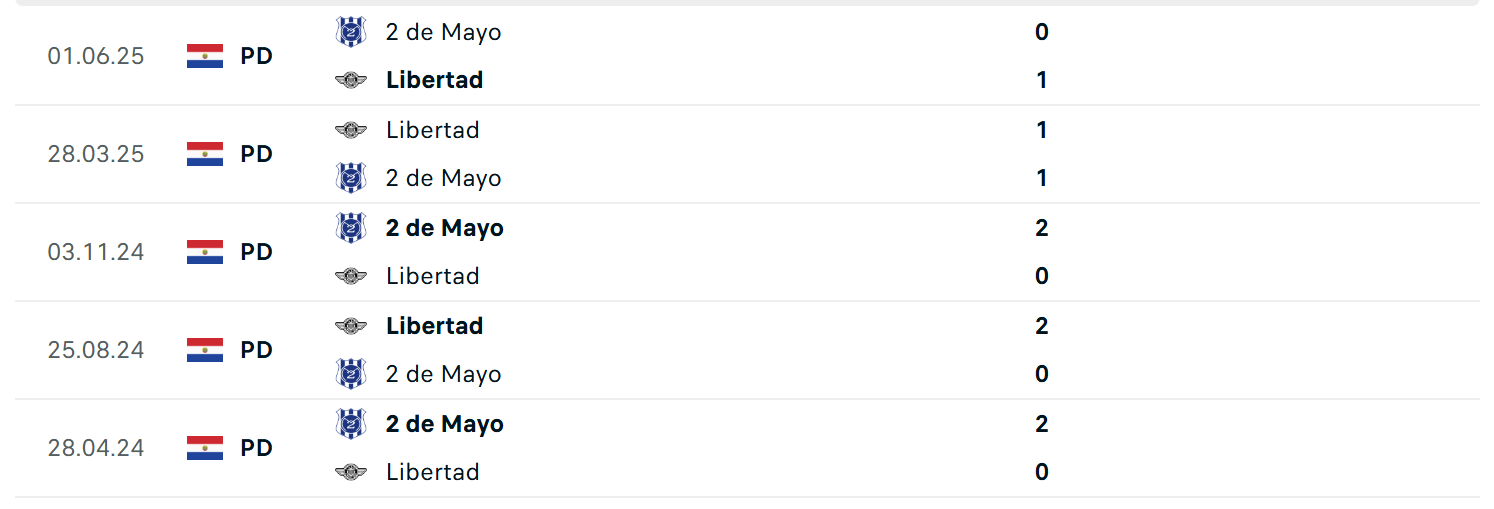Click Paraguay flag on the 03.11.24 row

[x=205, y=252]
